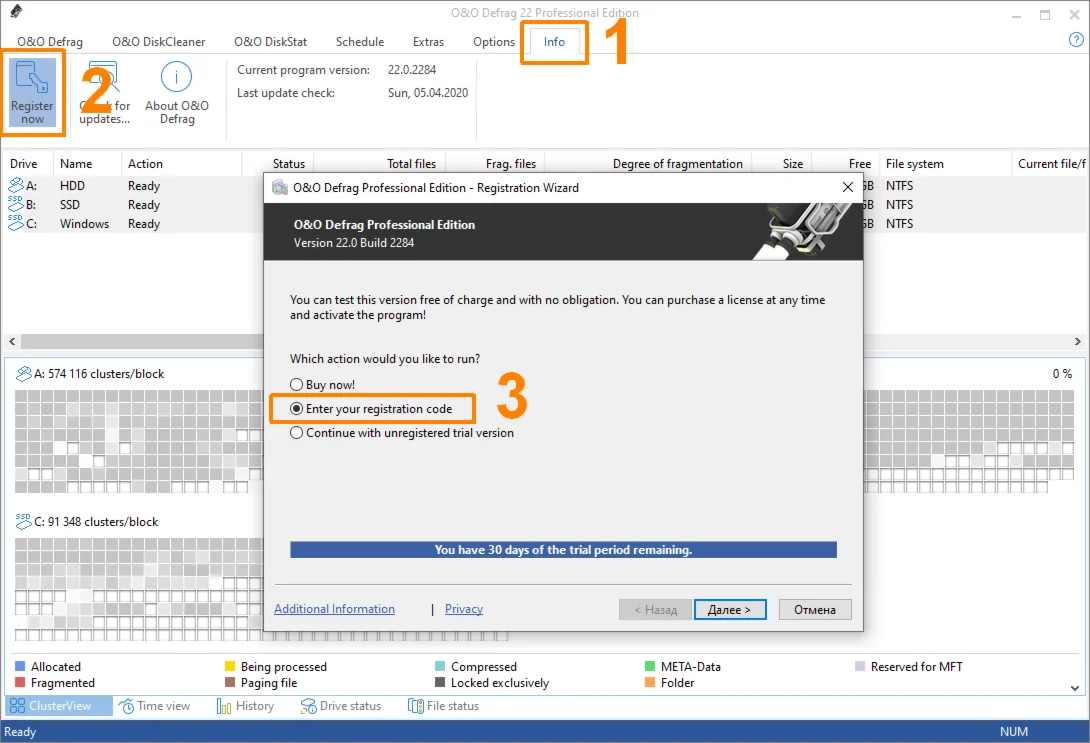The width and height of the screenshot is (1090, 743).
Task: Open the help question mark icon
Action: pos(1076,40)
